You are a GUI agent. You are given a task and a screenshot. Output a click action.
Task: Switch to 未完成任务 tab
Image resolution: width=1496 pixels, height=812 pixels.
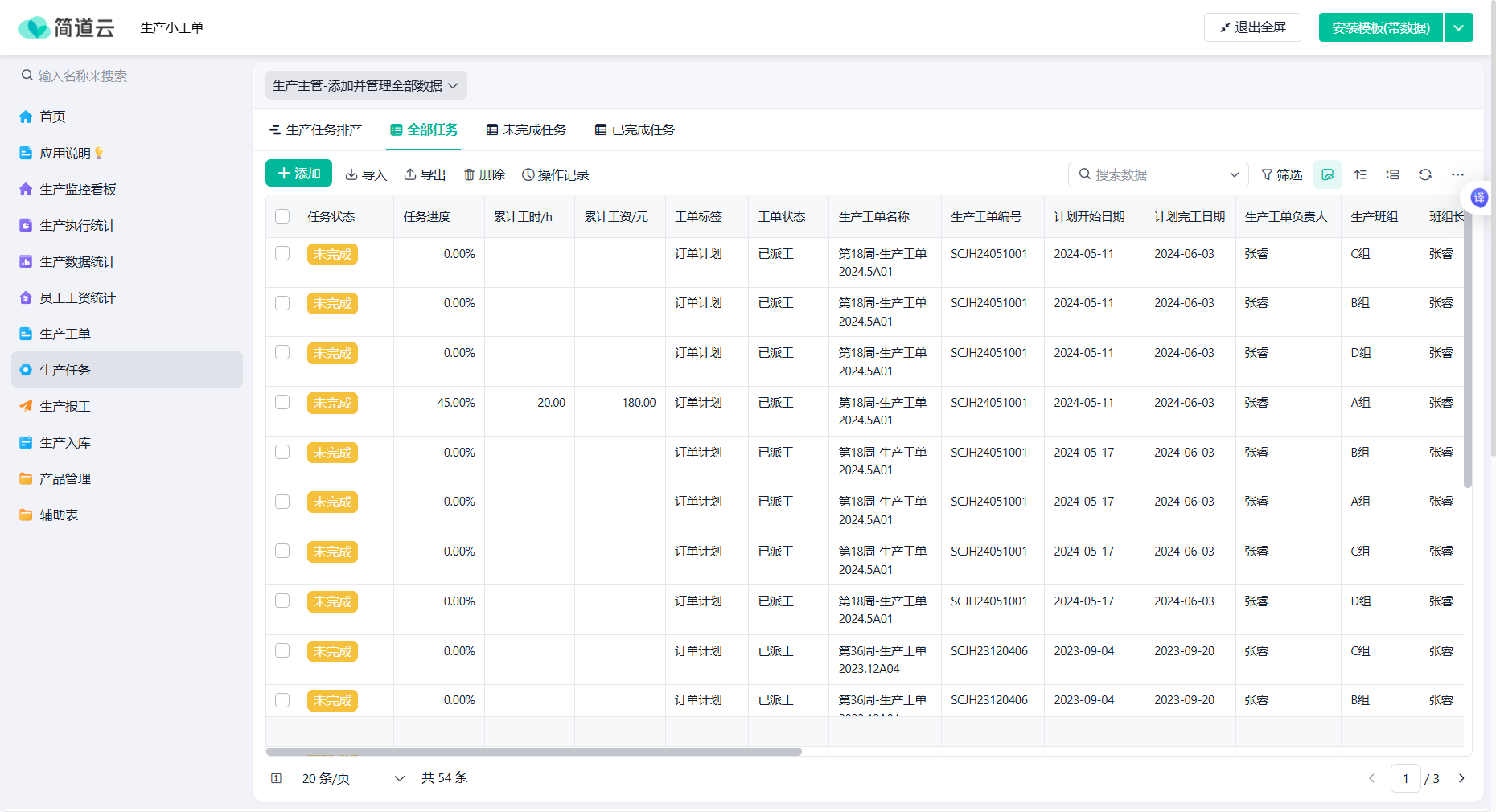click(526, 129)
